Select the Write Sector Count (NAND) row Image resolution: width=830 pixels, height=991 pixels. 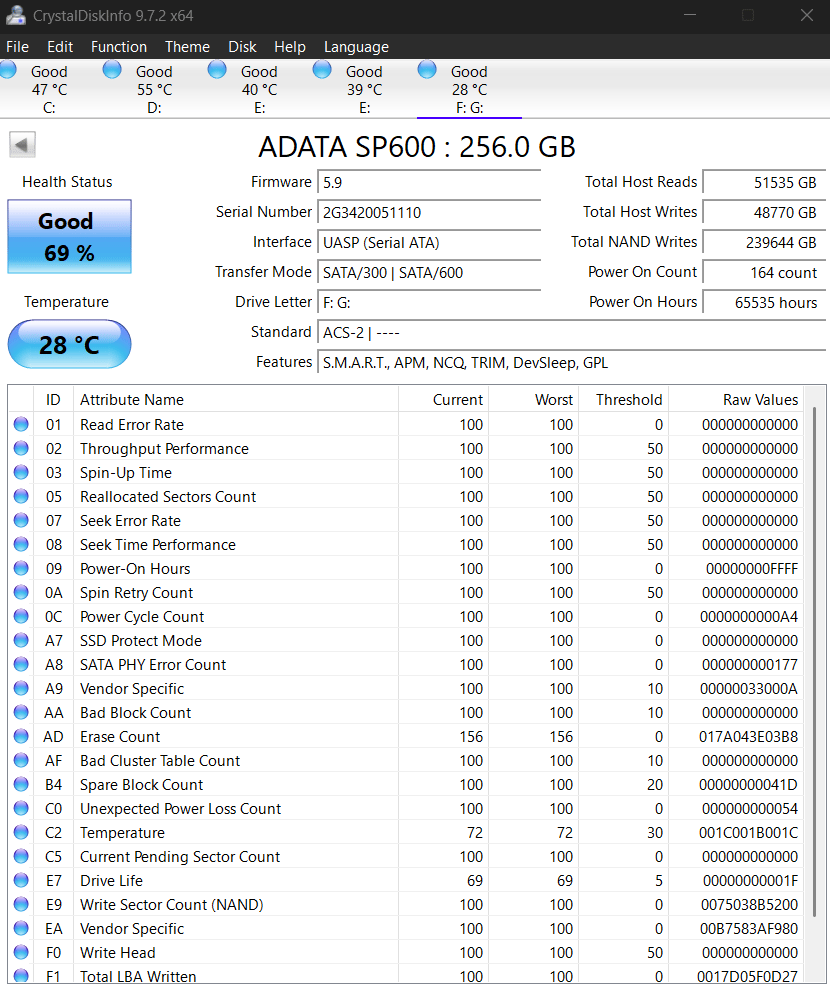(x=406, y=904)
